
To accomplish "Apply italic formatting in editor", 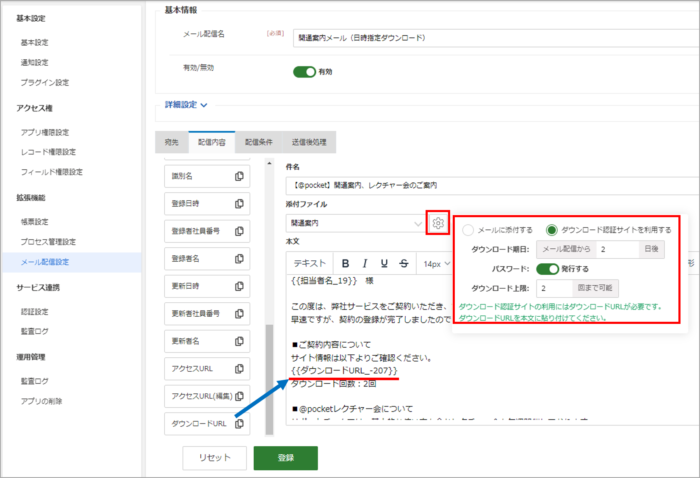I will coord(365,264).
